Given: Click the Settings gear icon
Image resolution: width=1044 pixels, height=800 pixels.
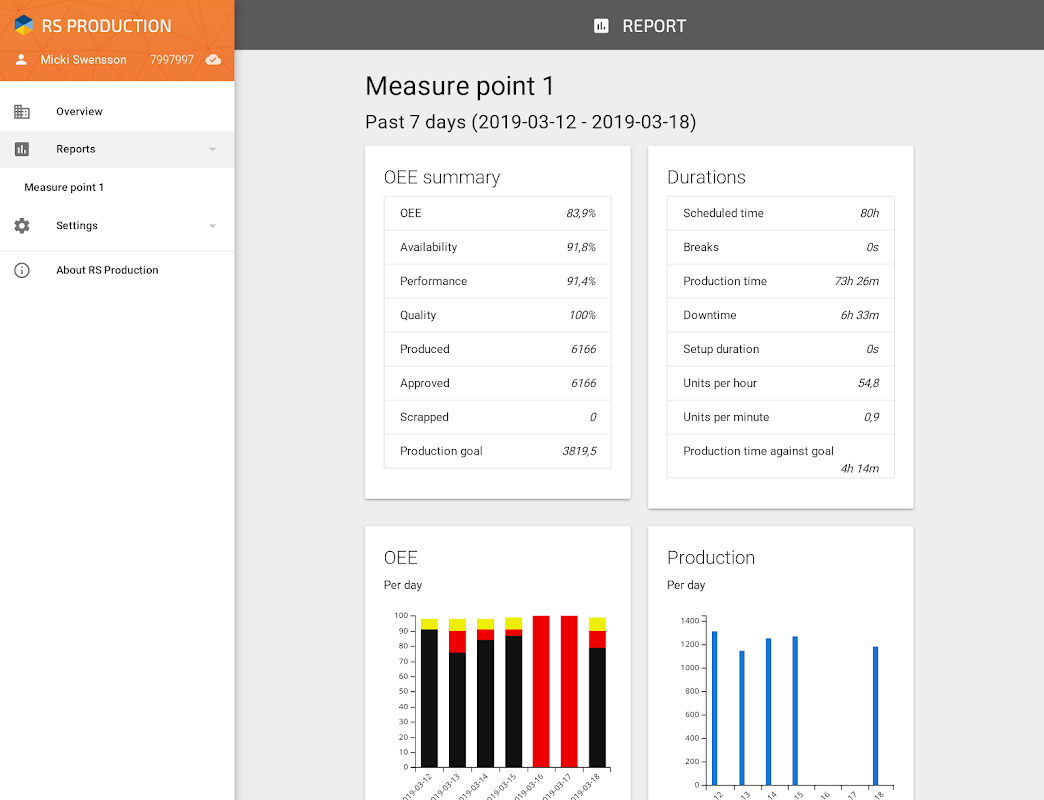Looking at the screenshot, I should point(22,226).
